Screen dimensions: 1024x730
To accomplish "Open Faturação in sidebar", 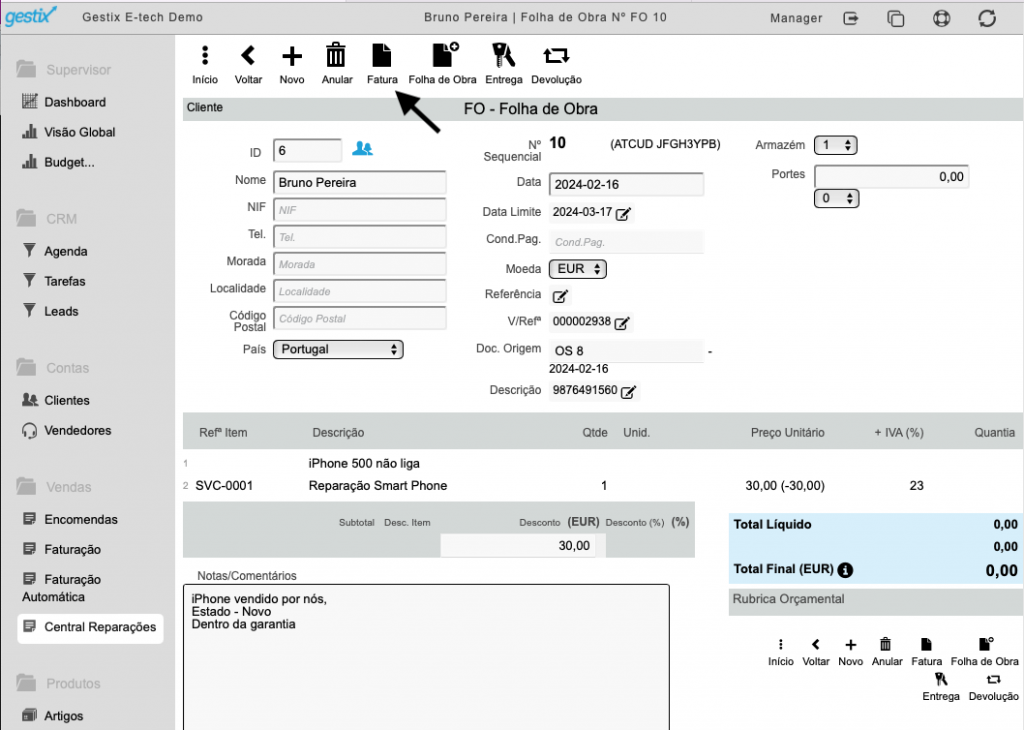I will pyautogui.click(x=72, y=550).
